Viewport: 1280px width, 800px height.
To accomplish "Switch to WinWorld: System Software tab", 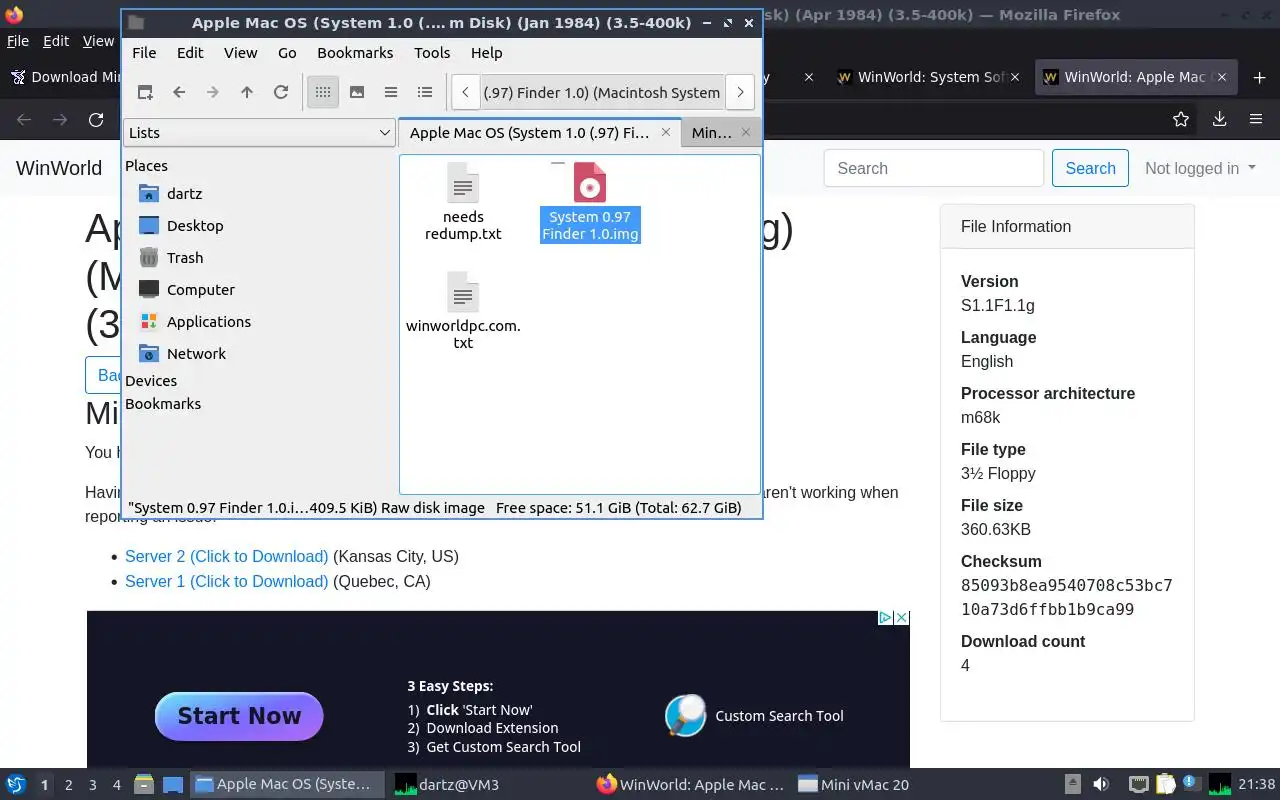I will pos(930,77).
